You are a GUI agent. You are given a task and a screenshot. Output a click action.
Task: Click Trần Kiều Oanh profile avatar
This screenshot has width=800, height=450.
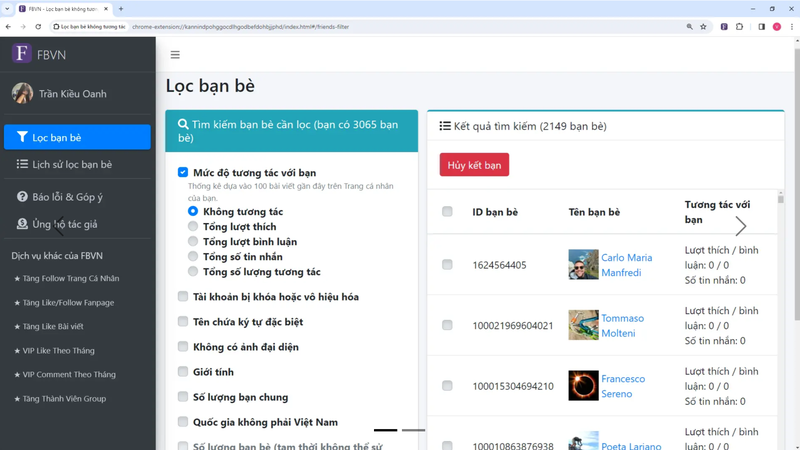(x=22, y=93)
